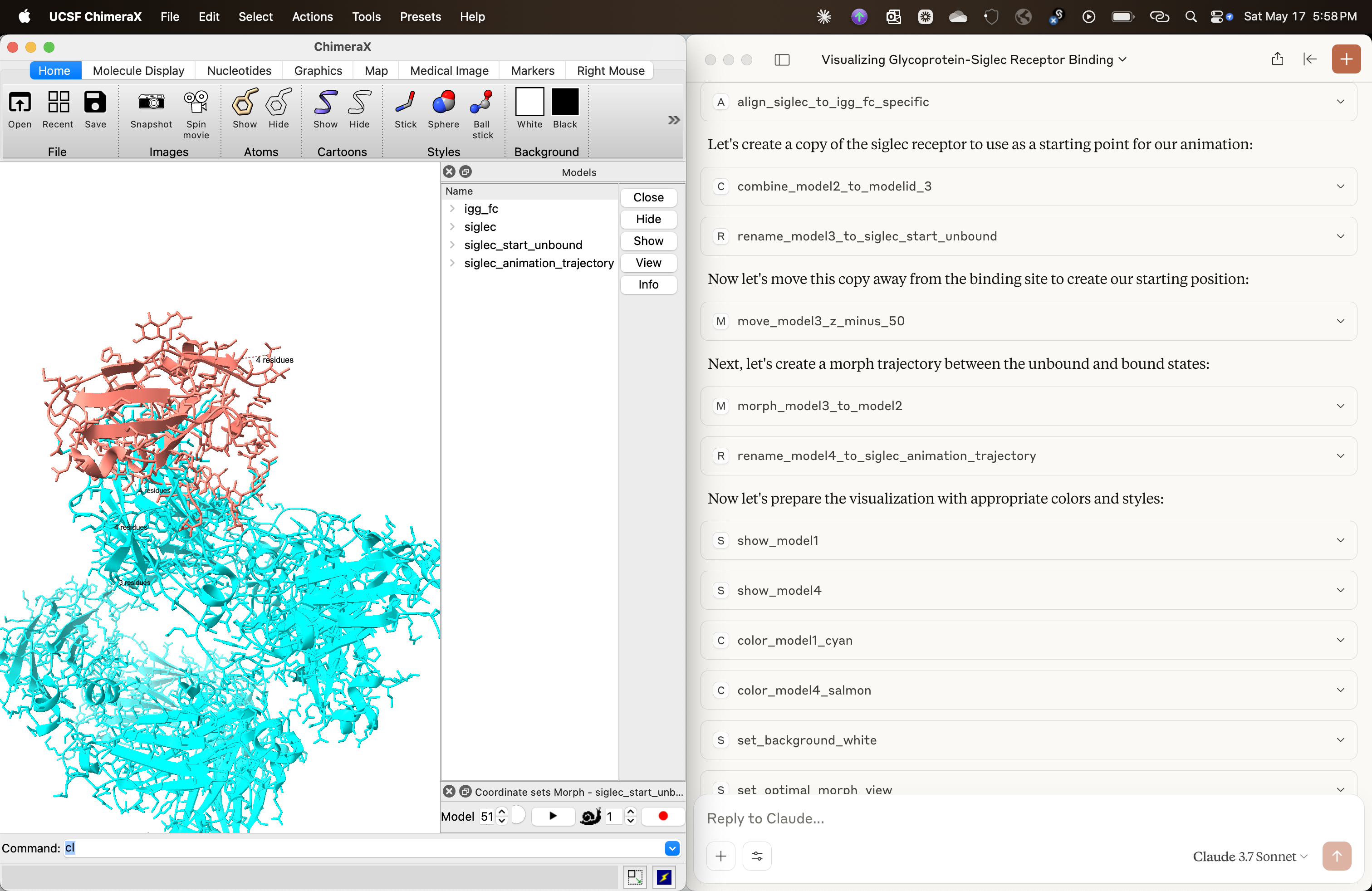Expand morph_model3_to_model2 step chevron
Screen dimensions: 1372x891
(x=1340, y=406)
